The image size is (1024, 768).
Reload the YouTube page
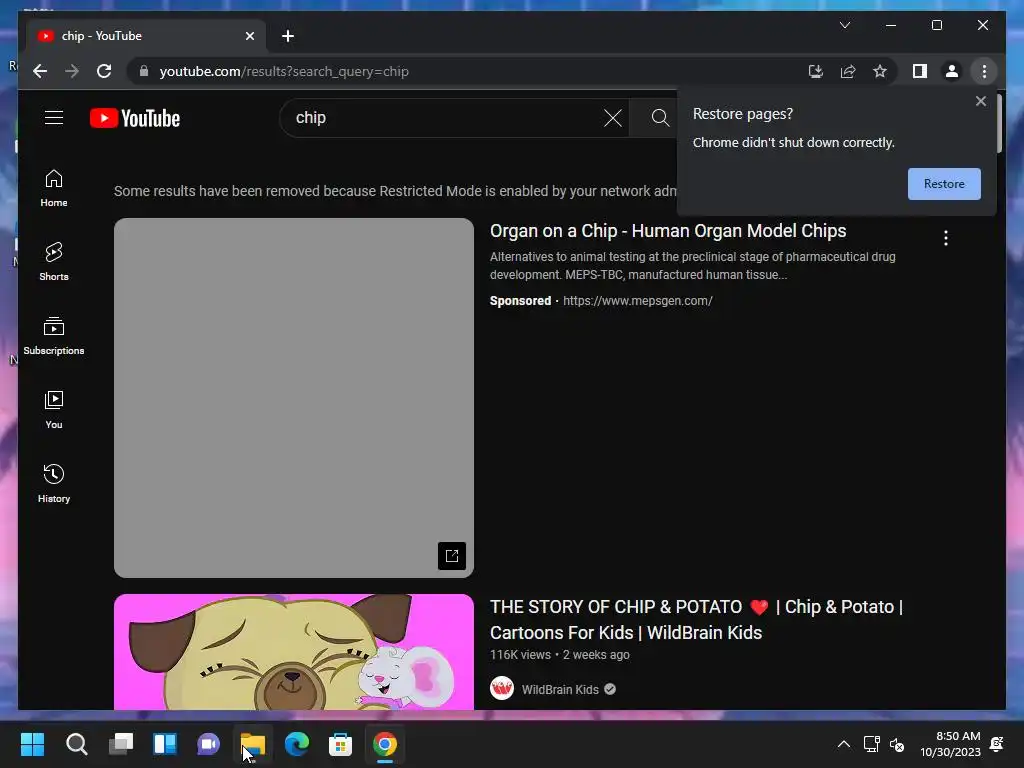point(104,71)
